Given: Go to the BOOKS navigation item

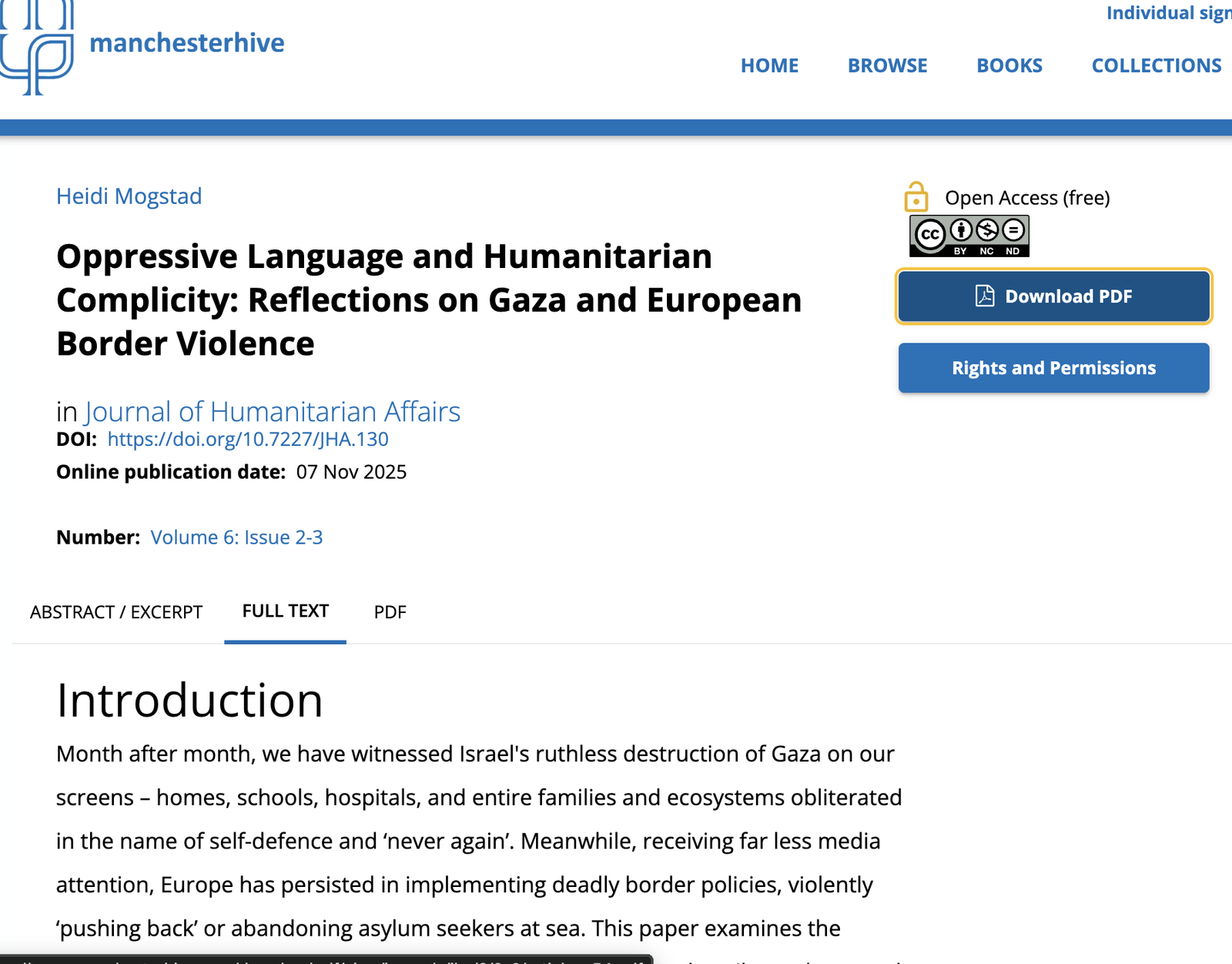Looking at the screenshot, I should pyautogui.click(x=1009, y=65).
